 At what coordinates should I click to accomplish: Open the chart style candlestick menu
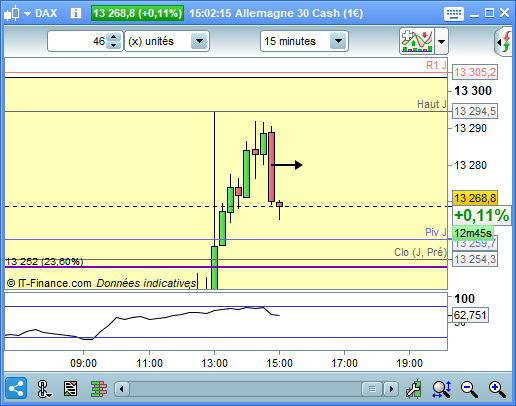(17, 13)
